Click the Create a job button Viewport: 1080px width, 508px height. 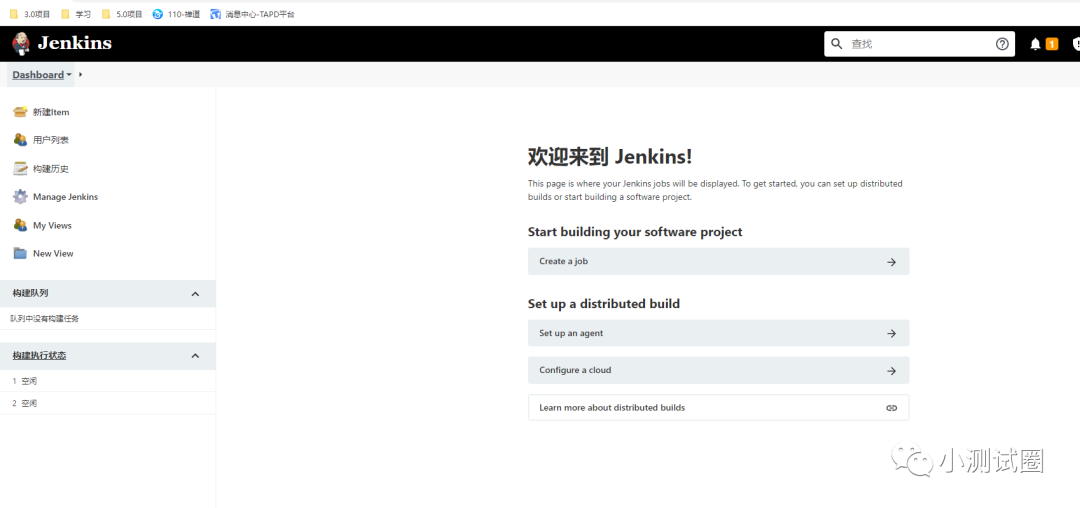pyautogui.click(x=718, y=262)
